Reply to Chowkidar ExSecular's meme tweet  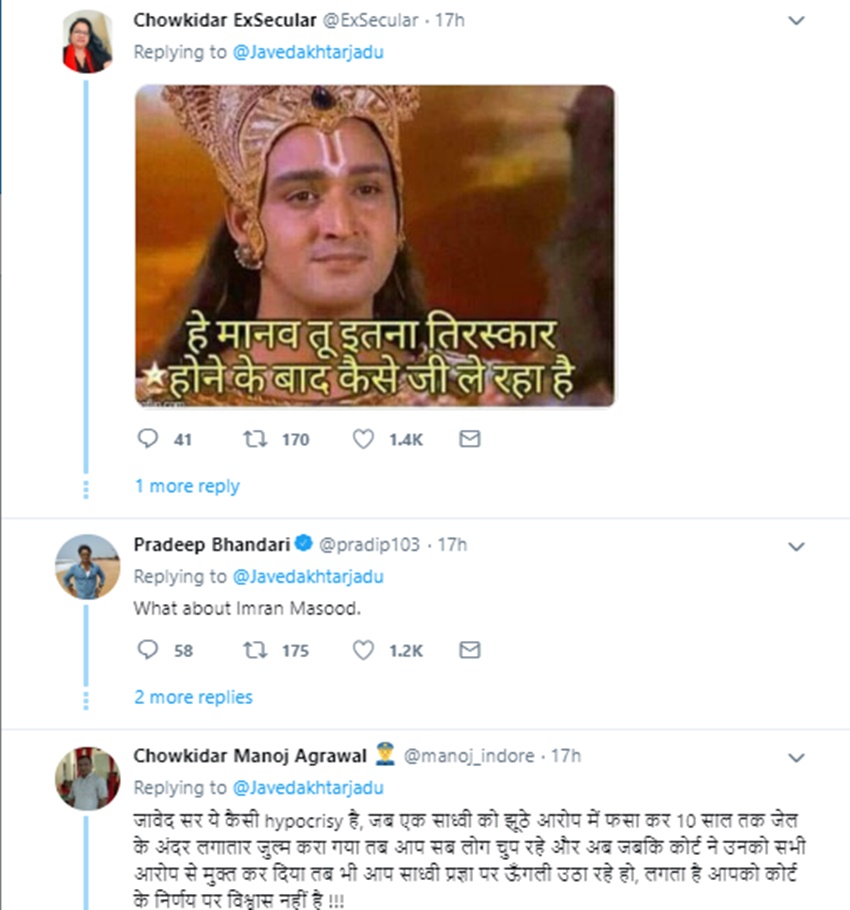coord(147,439)
